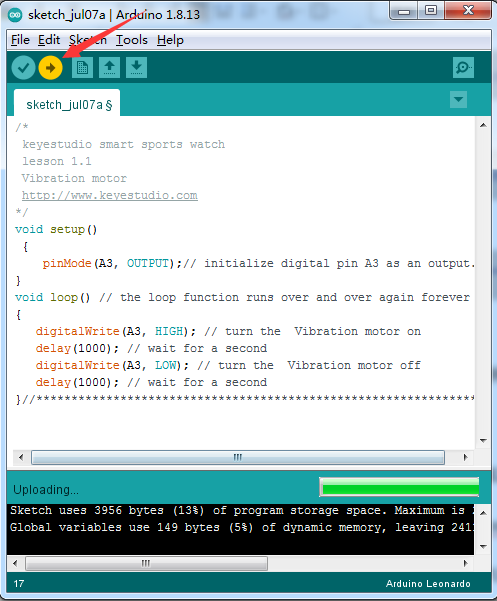The image size is (497, 601).
Task: Click 'Sketch uses 3956 bytes' console line
Action: [241, 511]
